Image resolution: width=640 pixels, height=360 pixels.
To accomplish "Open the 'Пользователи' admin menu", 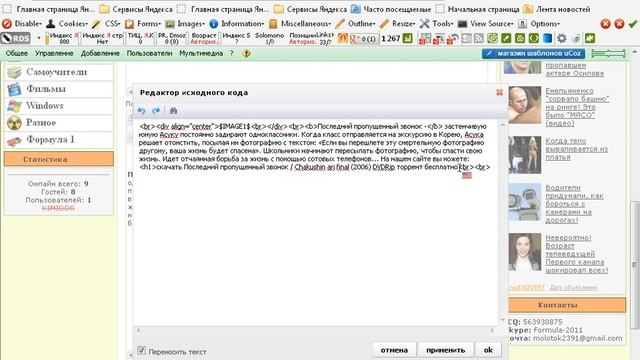I will 149,53.
